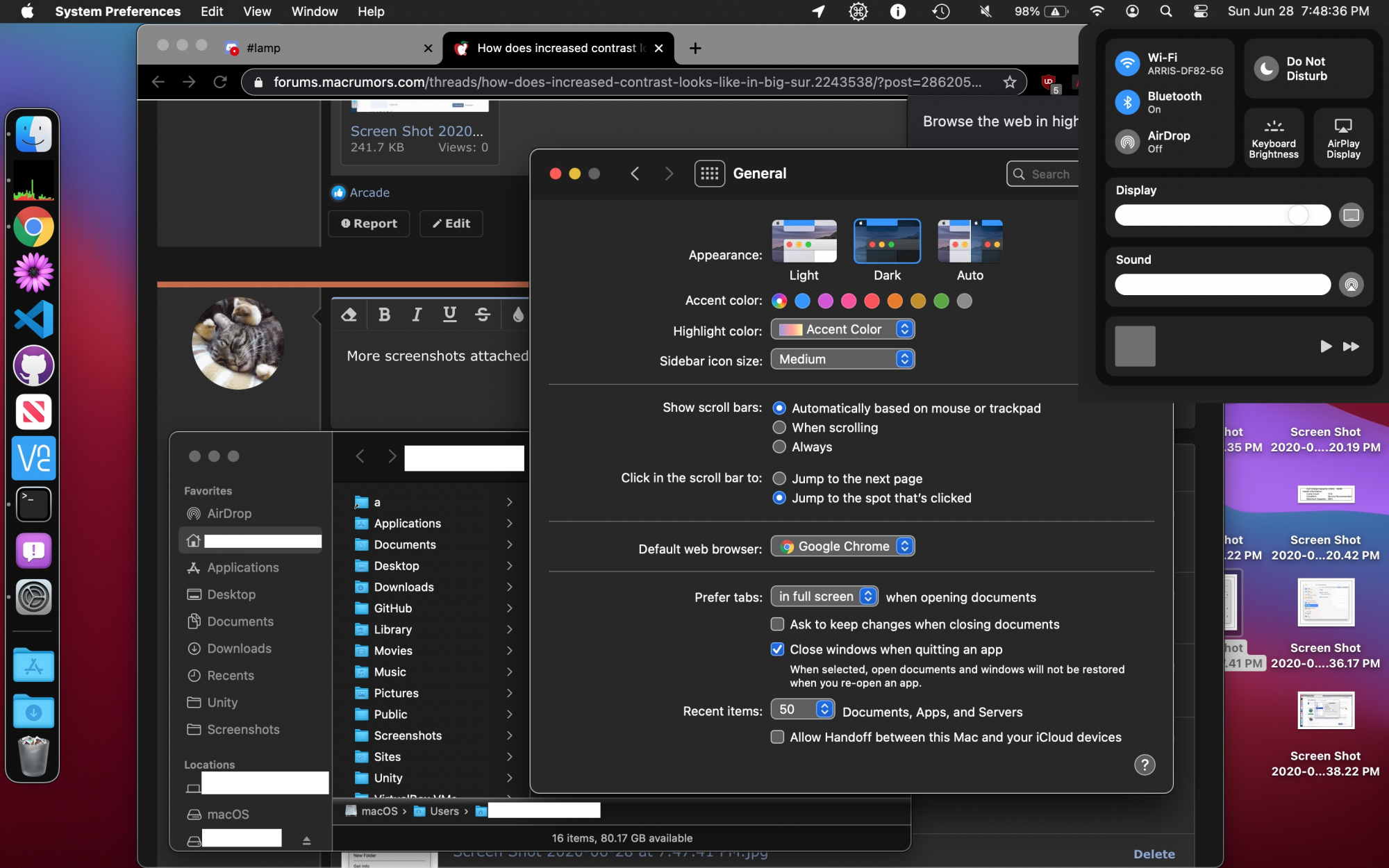
Task: Open AirPlay Display control
Action: pos(1343,137)
